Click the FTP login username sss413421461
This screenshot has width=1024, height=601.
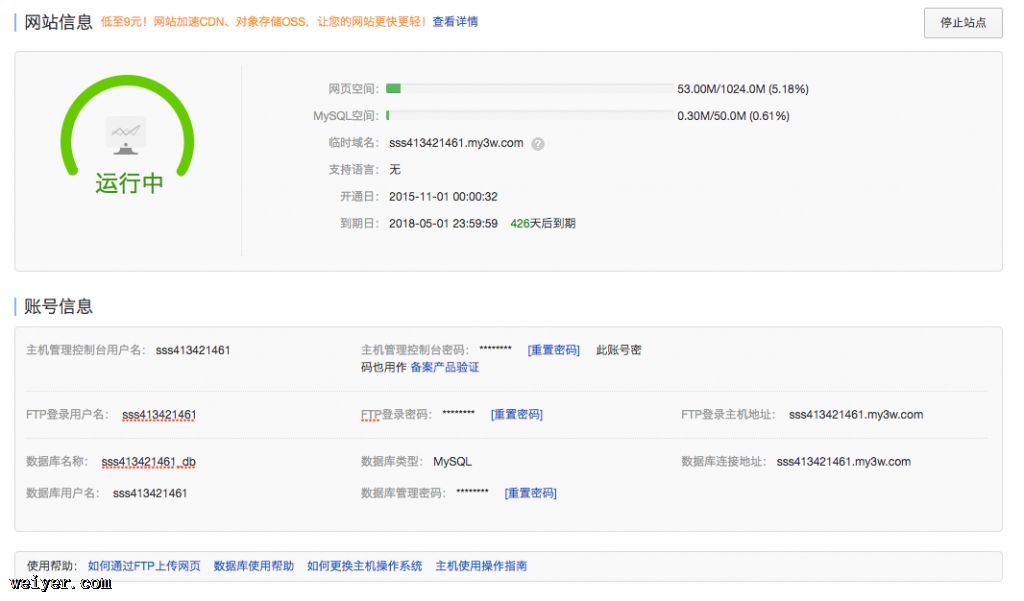point(159,415)
